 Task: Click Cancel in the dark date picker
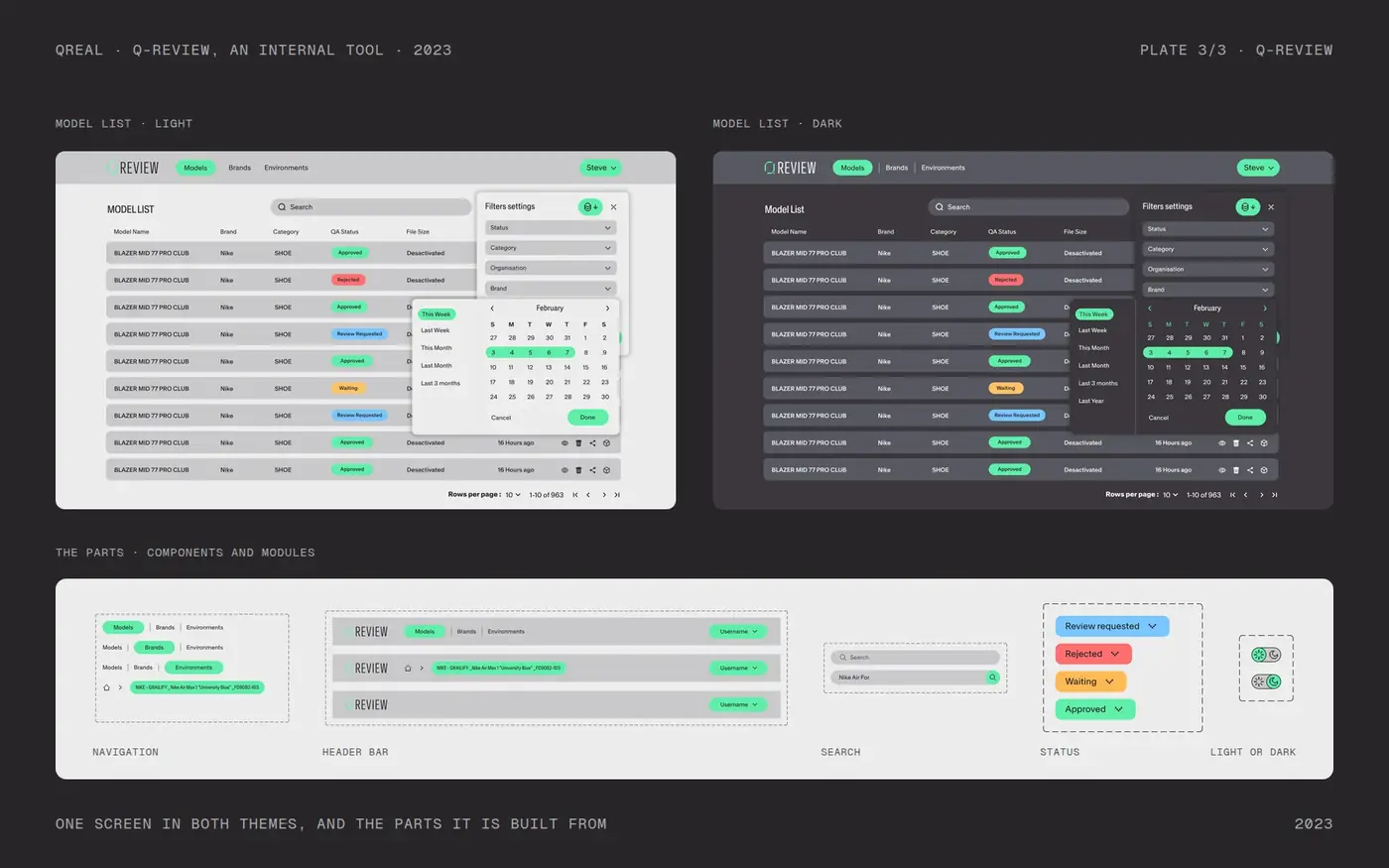(x=1159, y=418)
